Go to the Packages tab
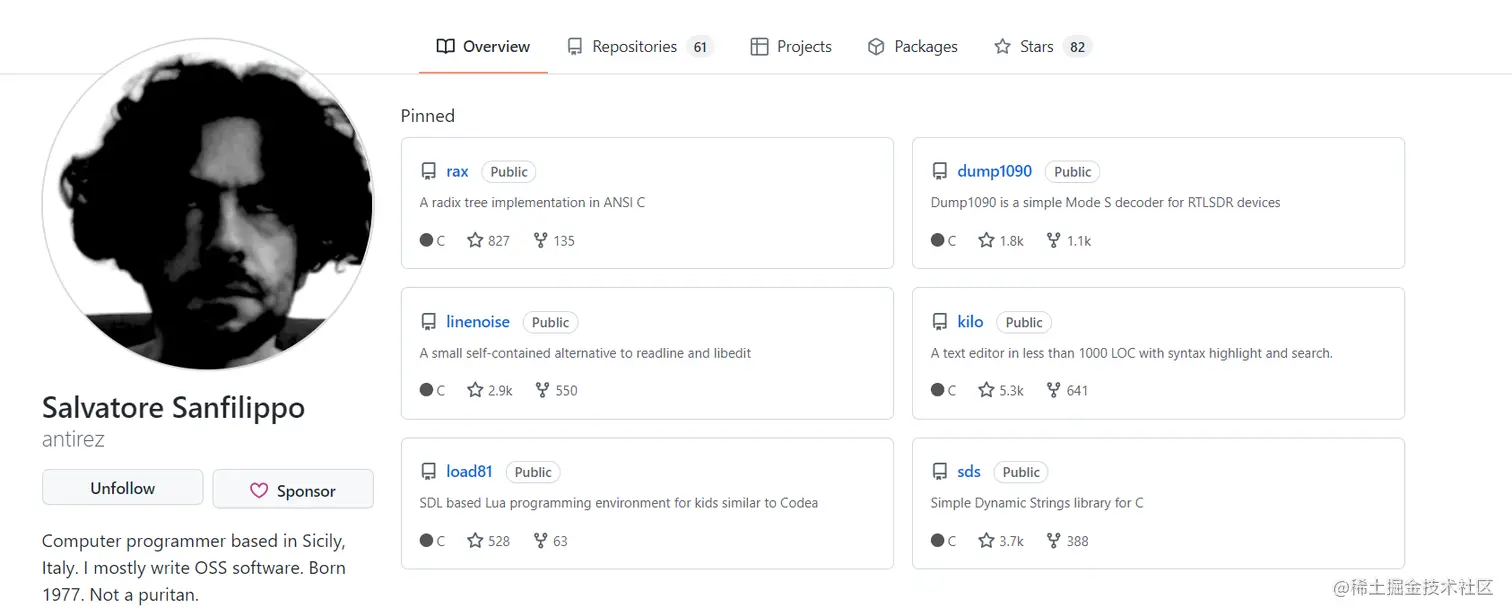The height and width of the screenshot is (616, 1512). [912, 47]
